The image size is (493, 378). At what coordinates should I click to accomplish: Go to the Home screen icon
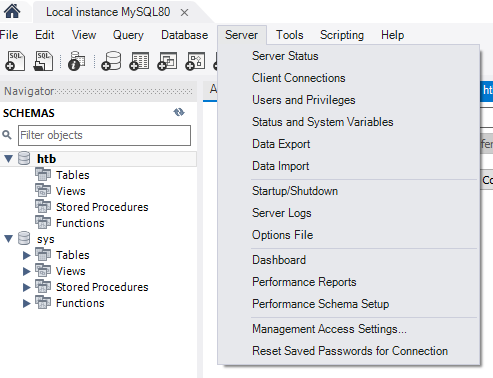12,11
